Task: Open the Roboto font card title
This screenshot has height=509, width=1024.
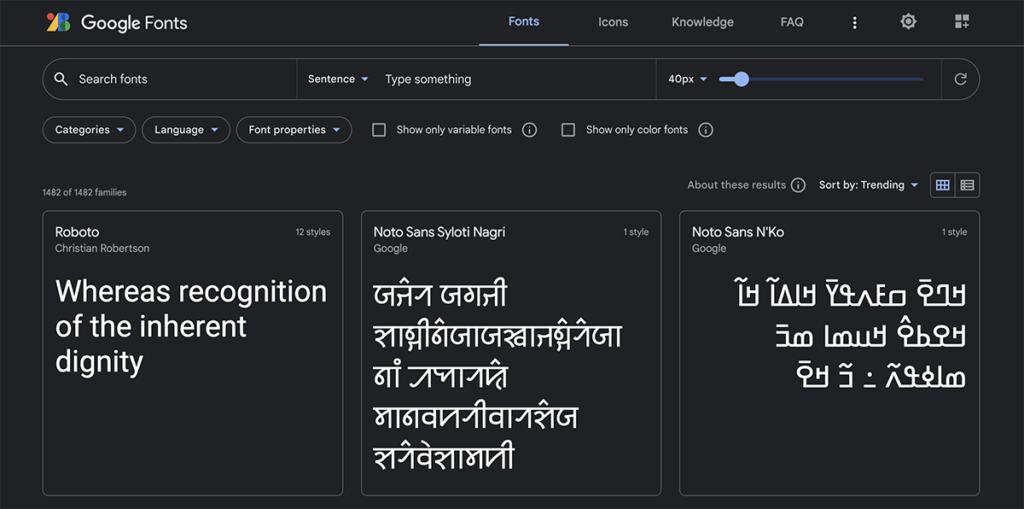Action: point(77,232)
